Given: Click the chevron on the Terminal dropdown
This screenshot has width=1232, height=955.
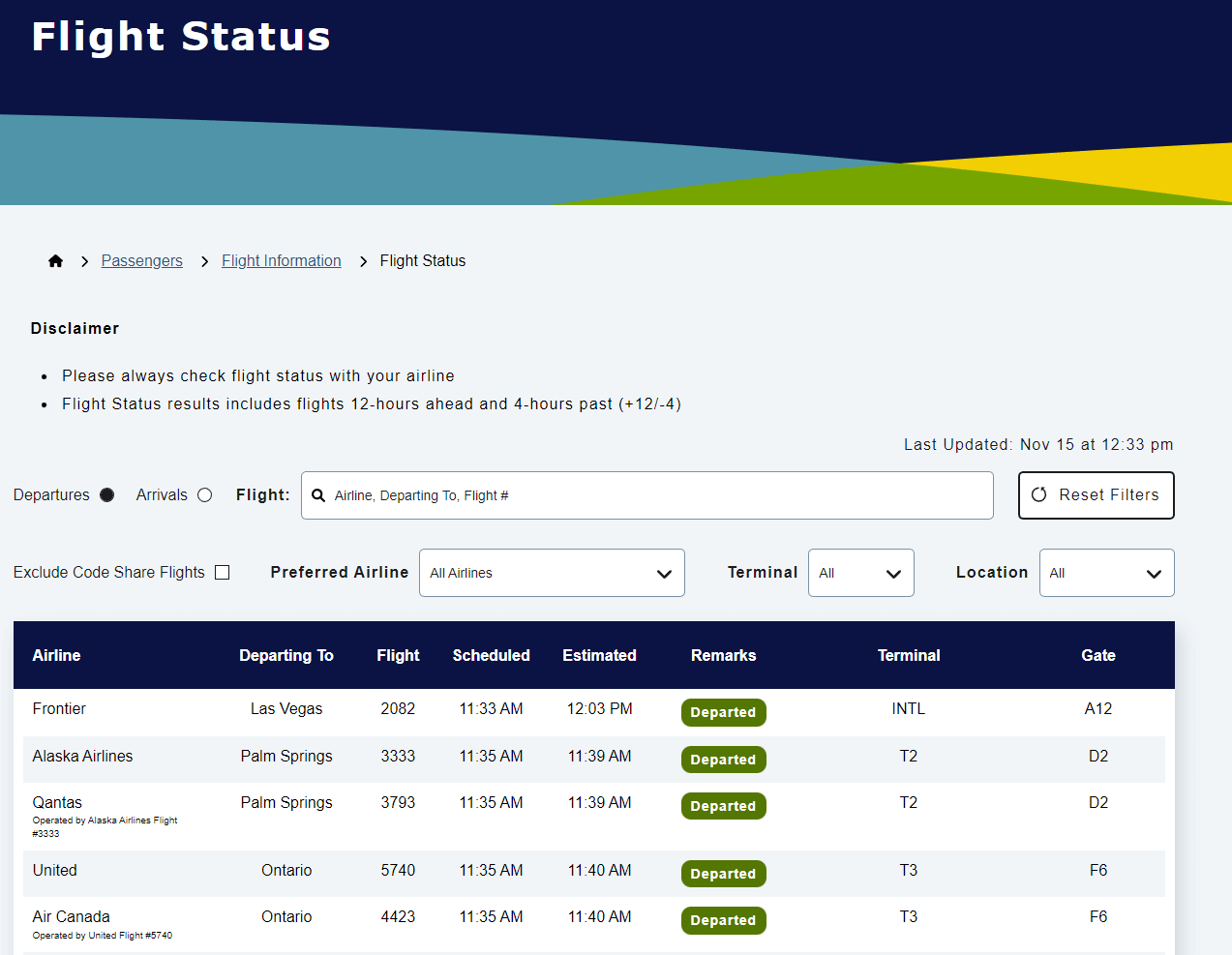Looking at the screenshot, I should (893, 573).
